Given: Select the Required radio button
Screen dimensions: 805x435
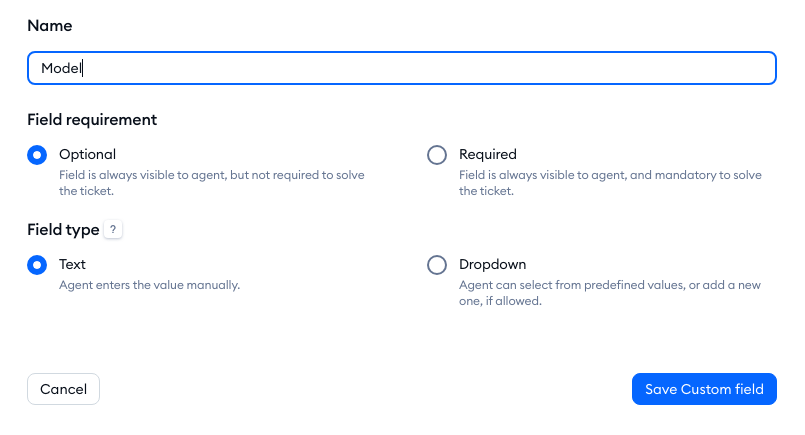Looking at the screenshot, I should point(437,155).
